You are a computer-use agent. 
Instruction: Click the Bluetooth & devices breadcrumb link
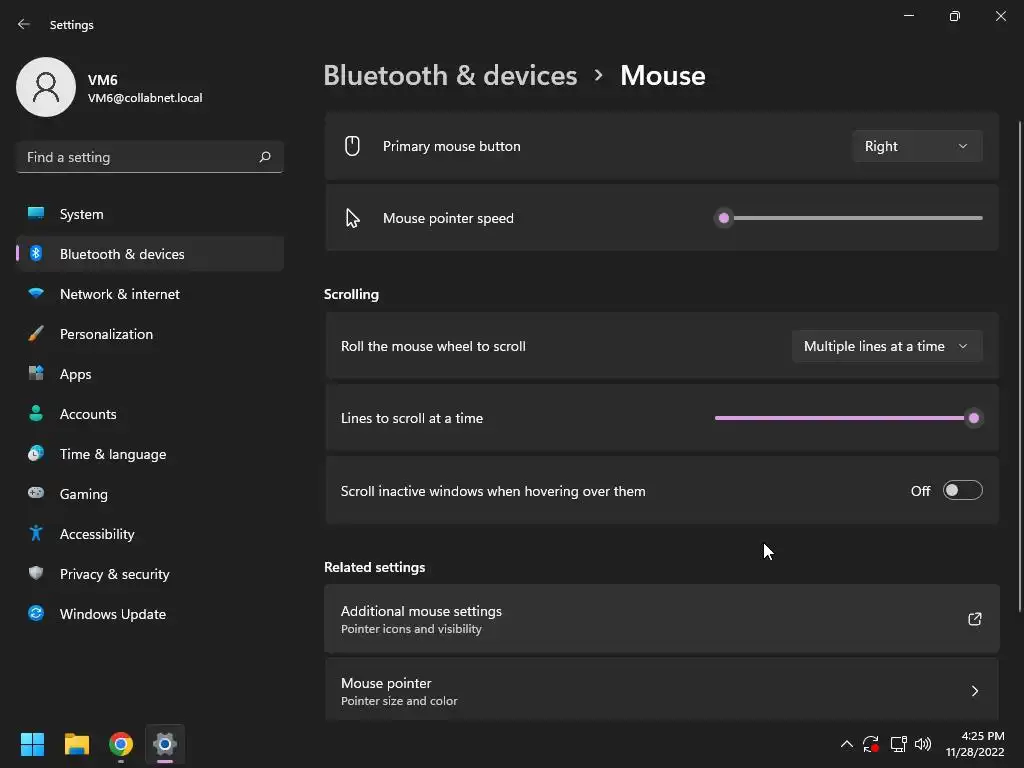coord(450,75)
